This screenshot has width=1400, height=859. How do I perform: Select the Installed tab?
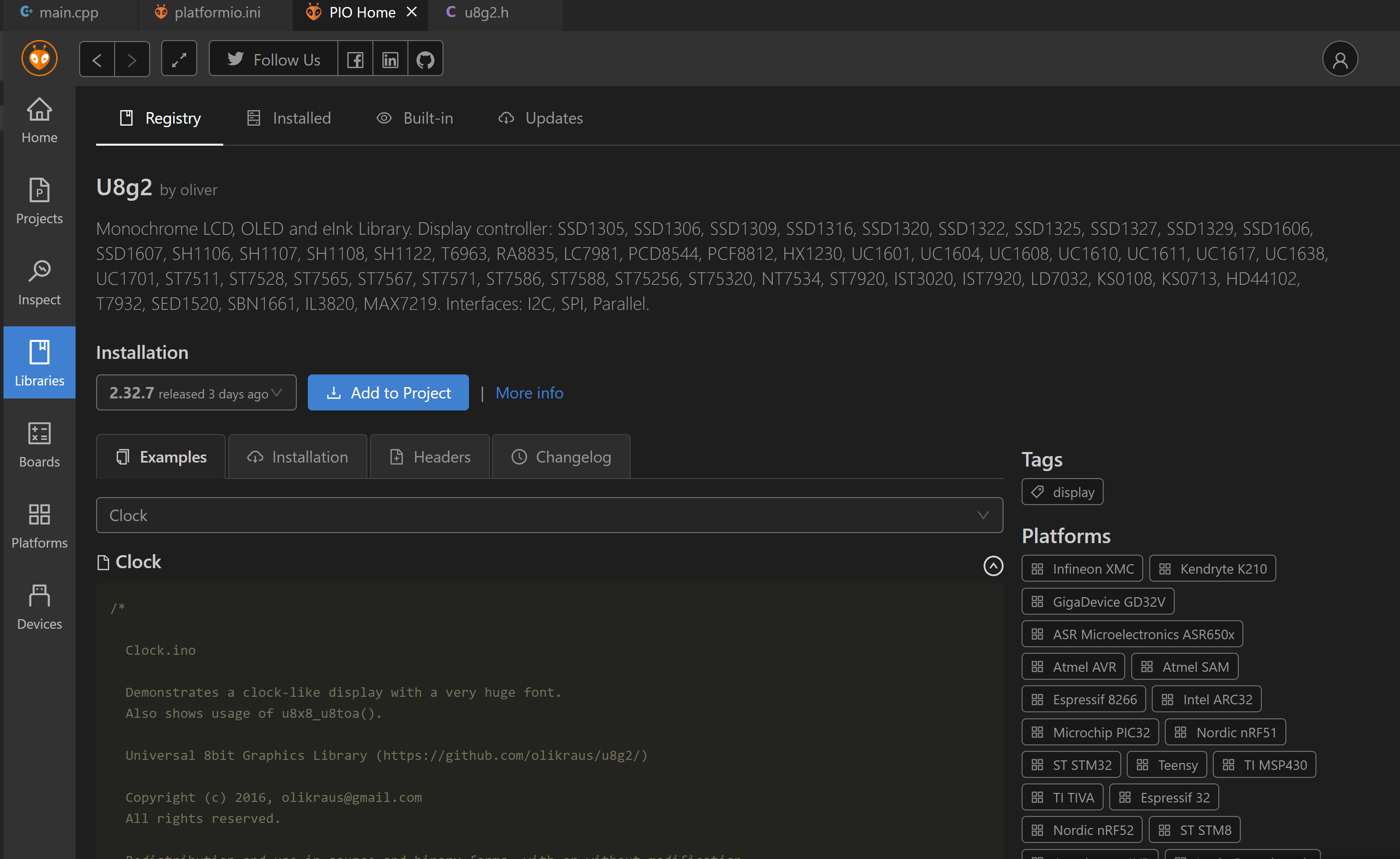[289, 118]
